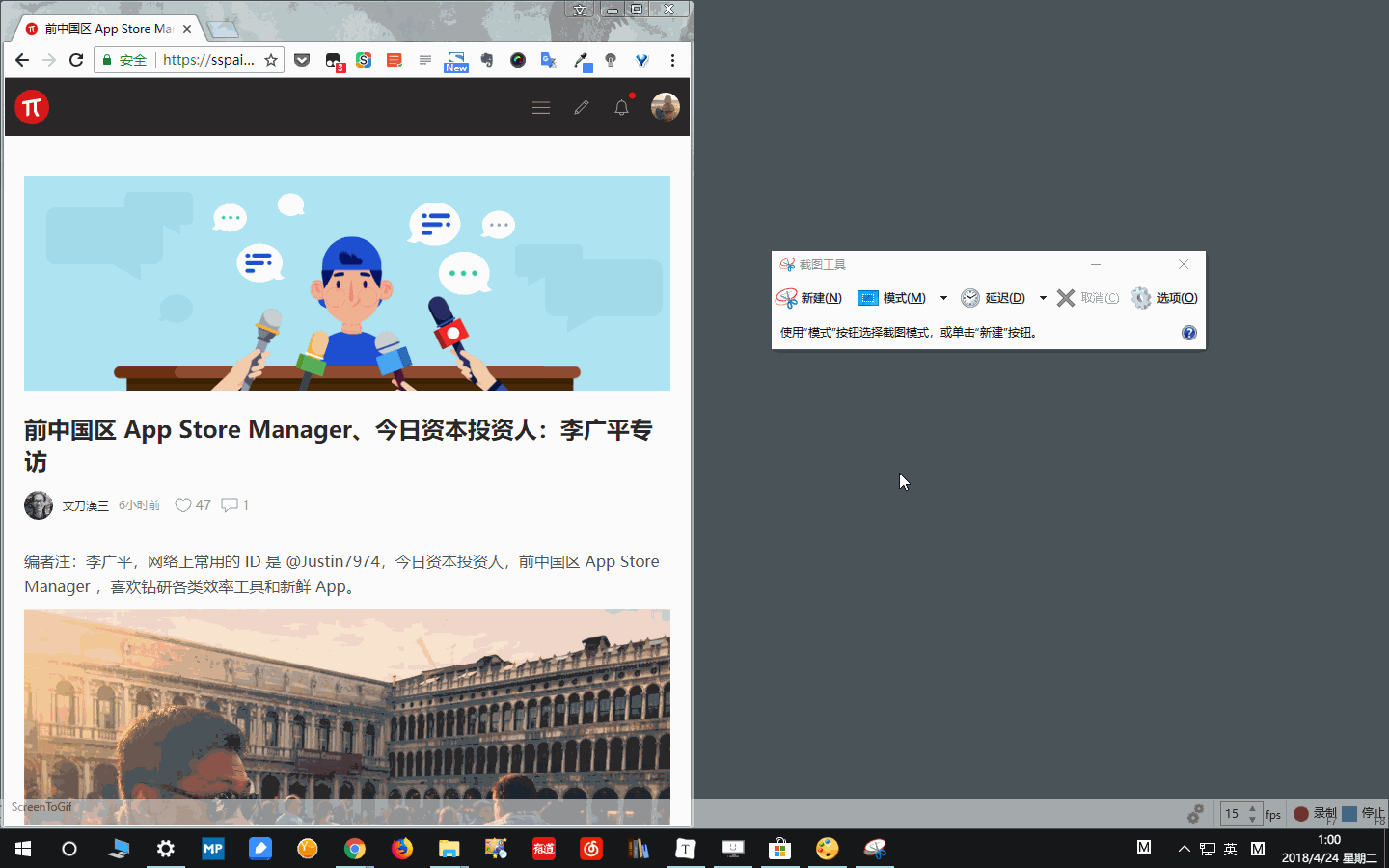Select the eyedropper color picker extension

pyautogui.click(x=582, y=61)
